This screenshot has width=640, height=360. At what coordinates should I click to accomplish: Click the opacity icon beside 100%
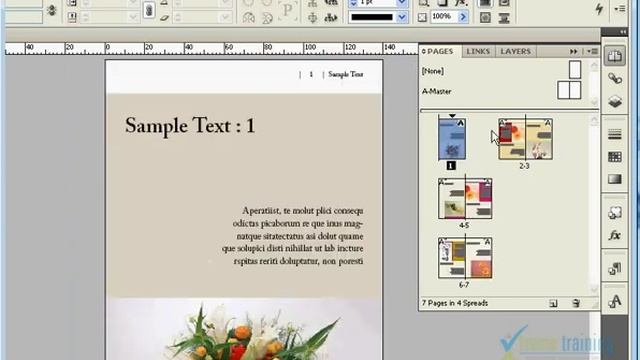tap(422, 17)
